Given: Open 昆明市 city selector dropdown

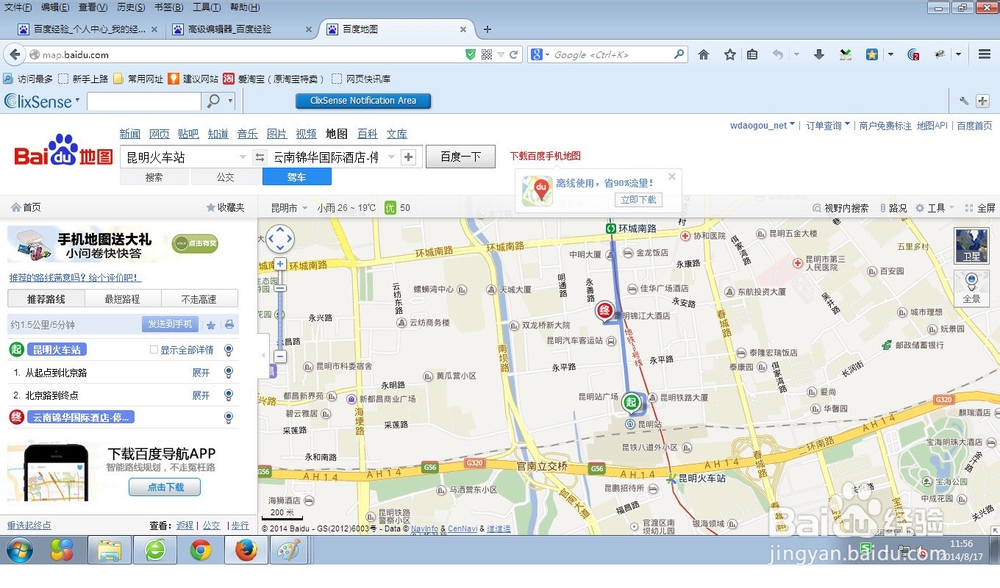Looking at the screenshot, I should click(289, 208).
